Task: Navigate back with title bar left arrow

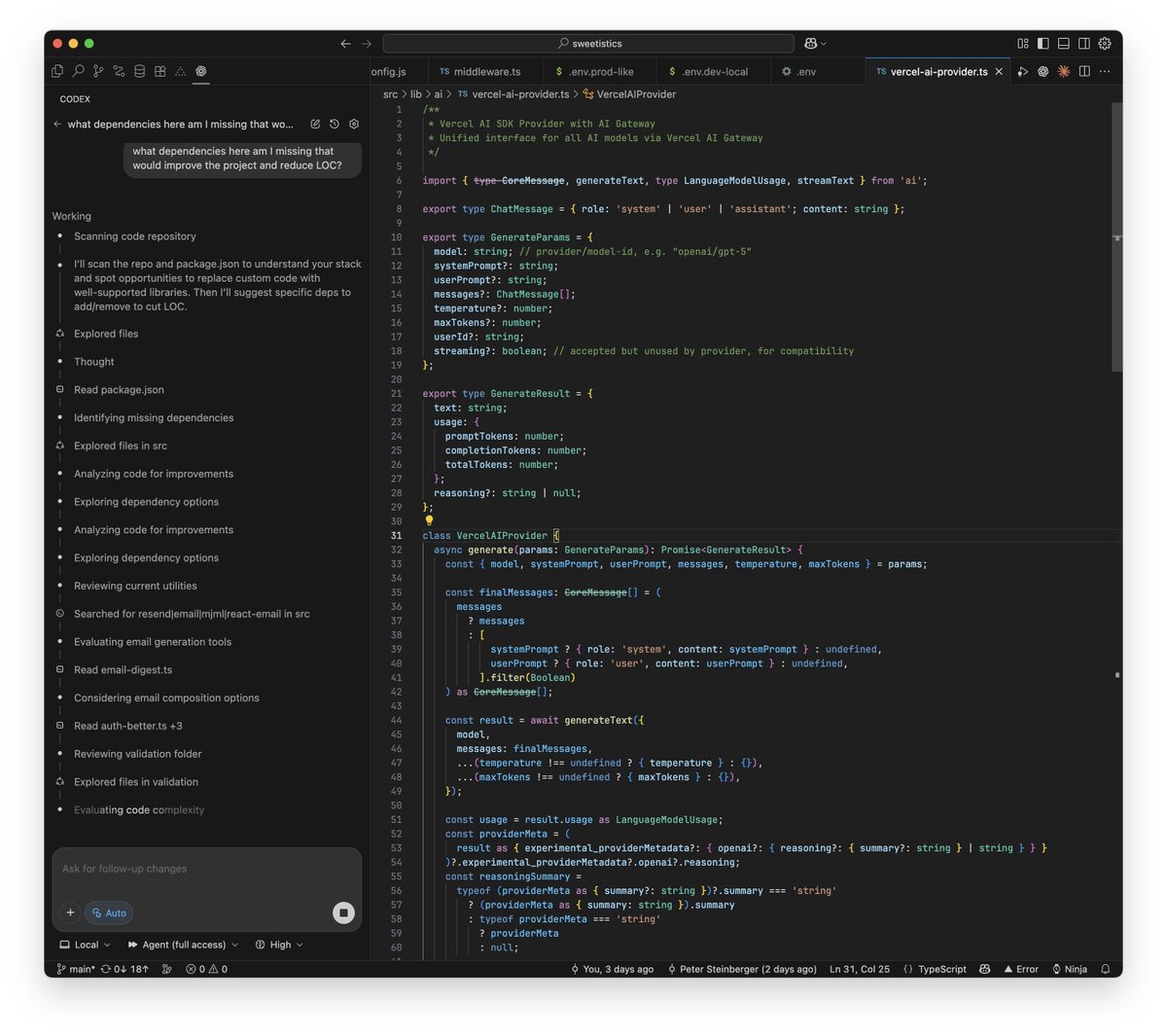Action: click(345, 44)
